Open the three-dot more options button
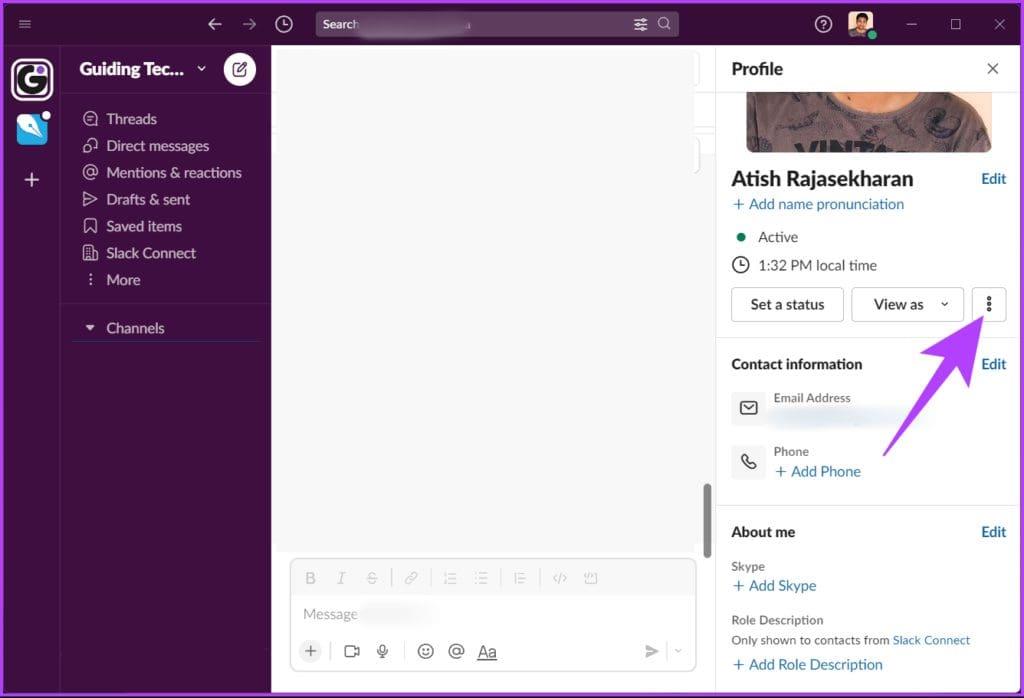The image size is (1024, 698). coord(989,304)
